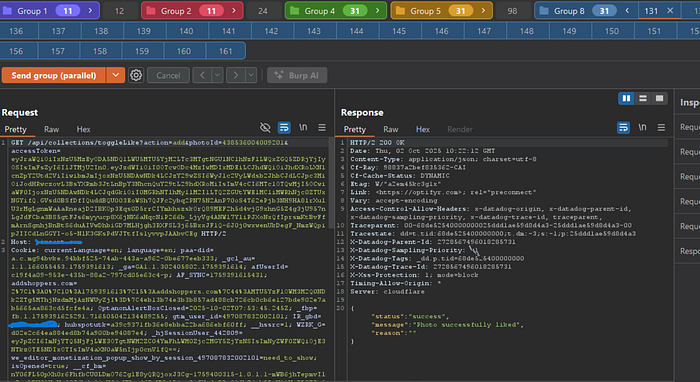700x382 pixels.
Task: Open Response Hex view tab
Action: click(423, 129)
